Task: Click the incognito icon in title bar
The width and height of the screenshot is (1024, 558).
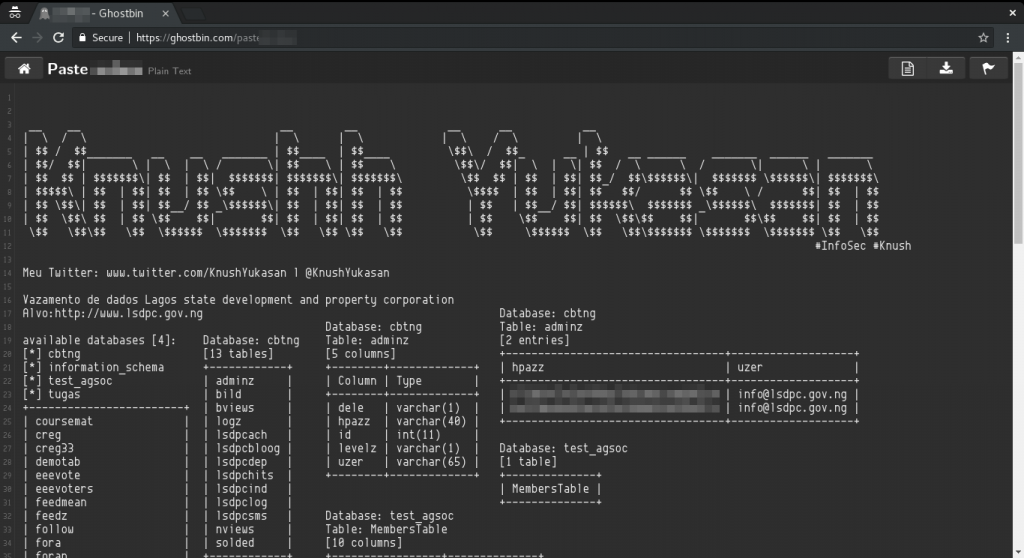Action: click(14, 13)
